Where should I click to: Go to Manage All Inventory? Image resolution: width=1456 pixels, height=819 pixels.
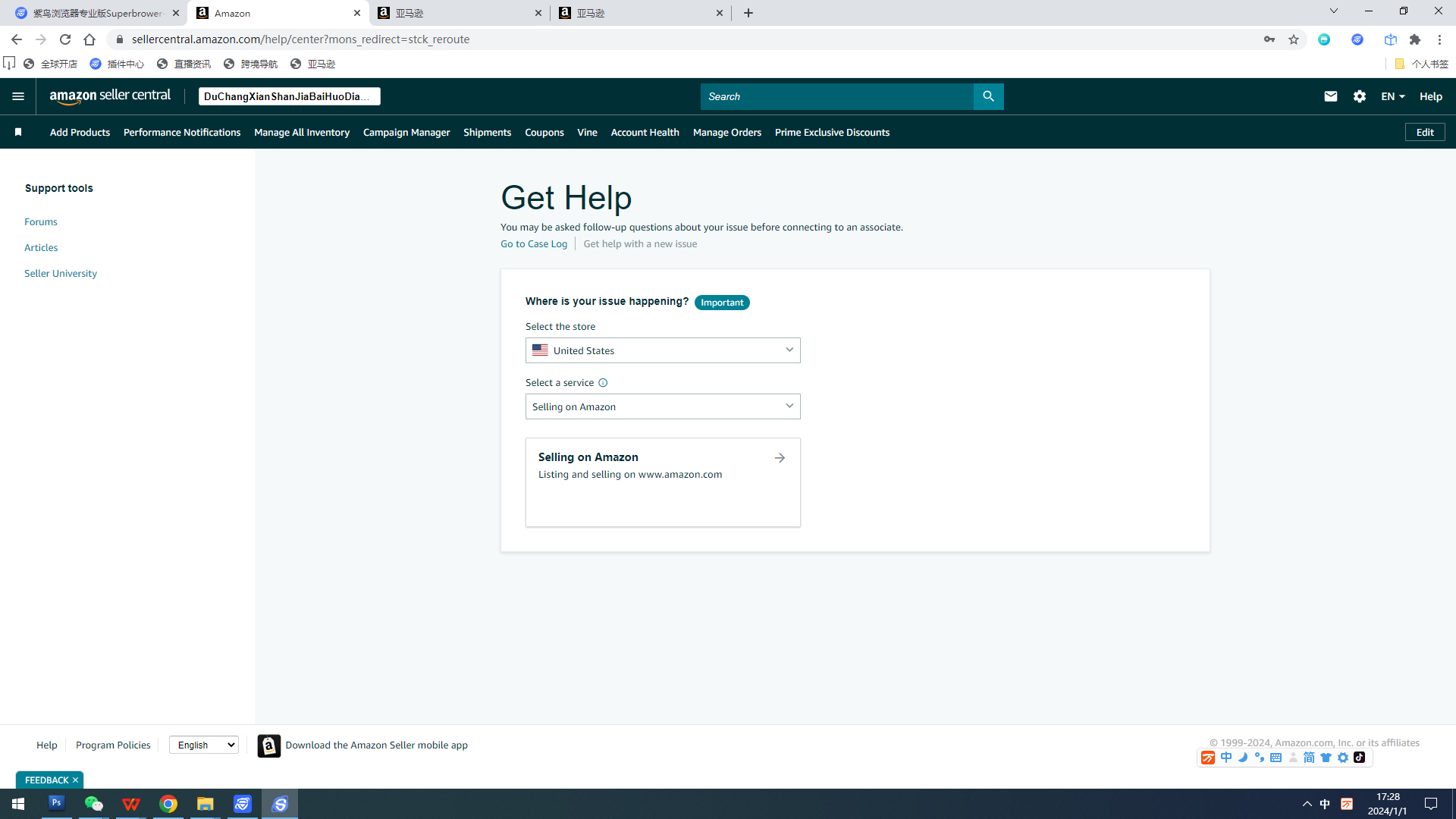coord(302,132)
